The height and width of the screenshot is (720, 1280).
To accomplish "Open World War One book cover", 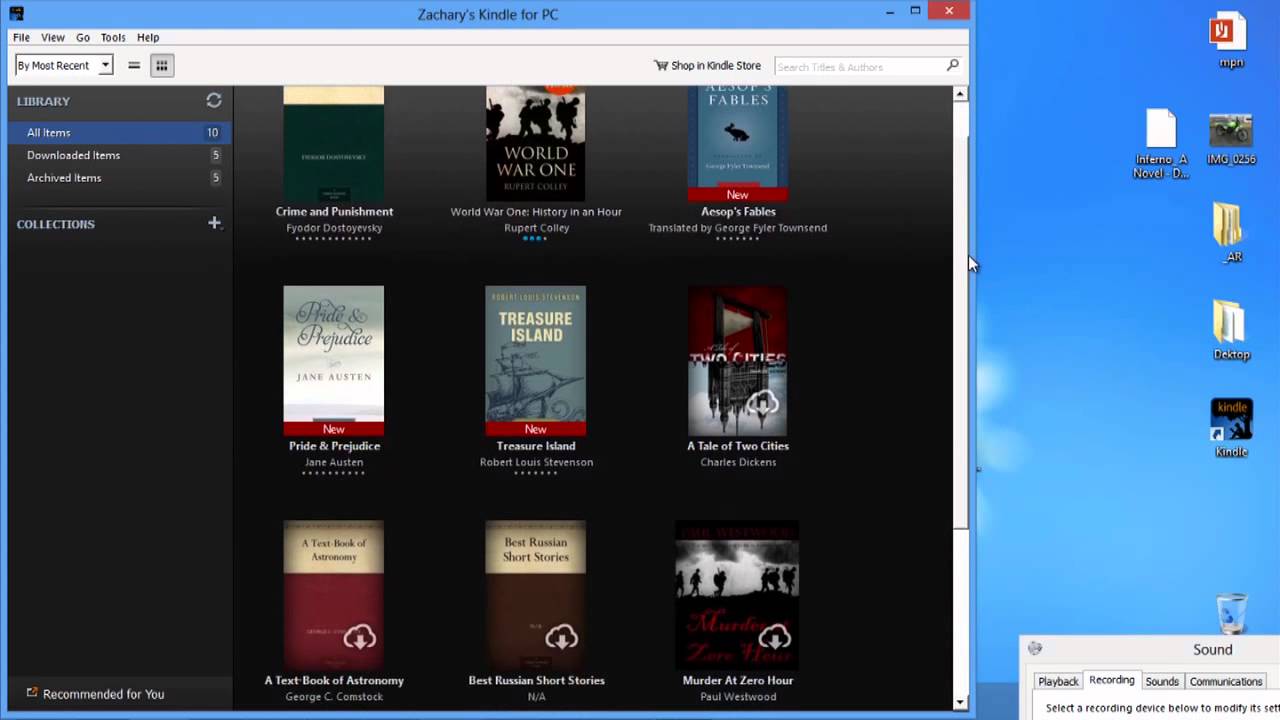I will click(536, 144).
